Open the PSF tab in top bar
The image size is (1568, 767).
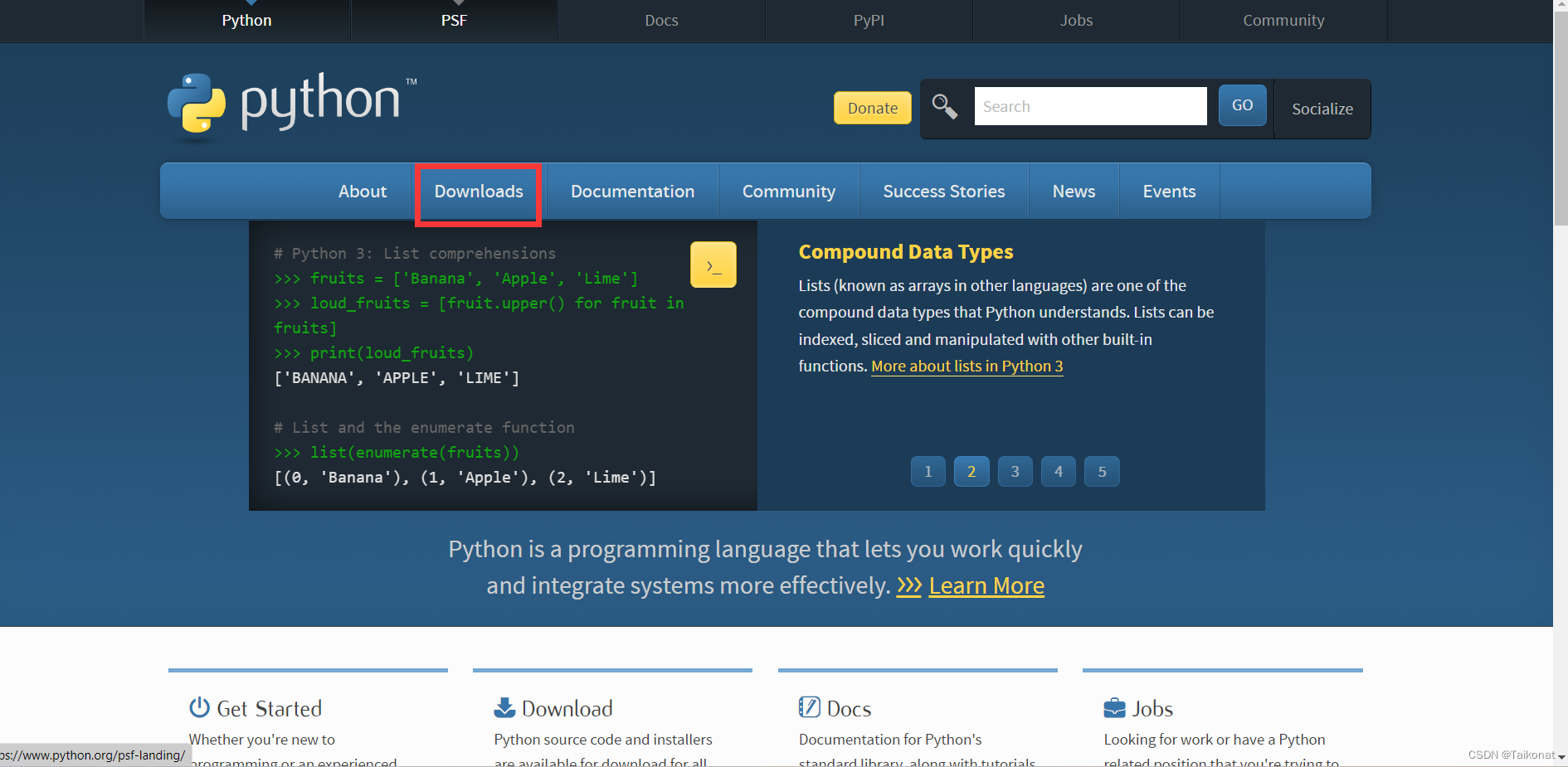(455, 21)
